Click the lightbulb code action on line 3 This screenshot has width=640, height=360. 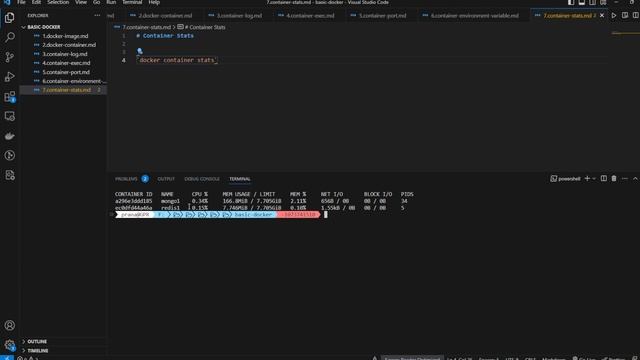pos(140,51)
